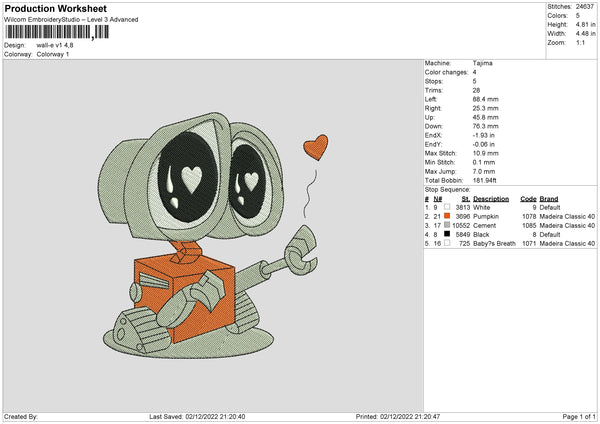Click the Width value 4.48 in

pyautogui.click(x=585, y=34)
